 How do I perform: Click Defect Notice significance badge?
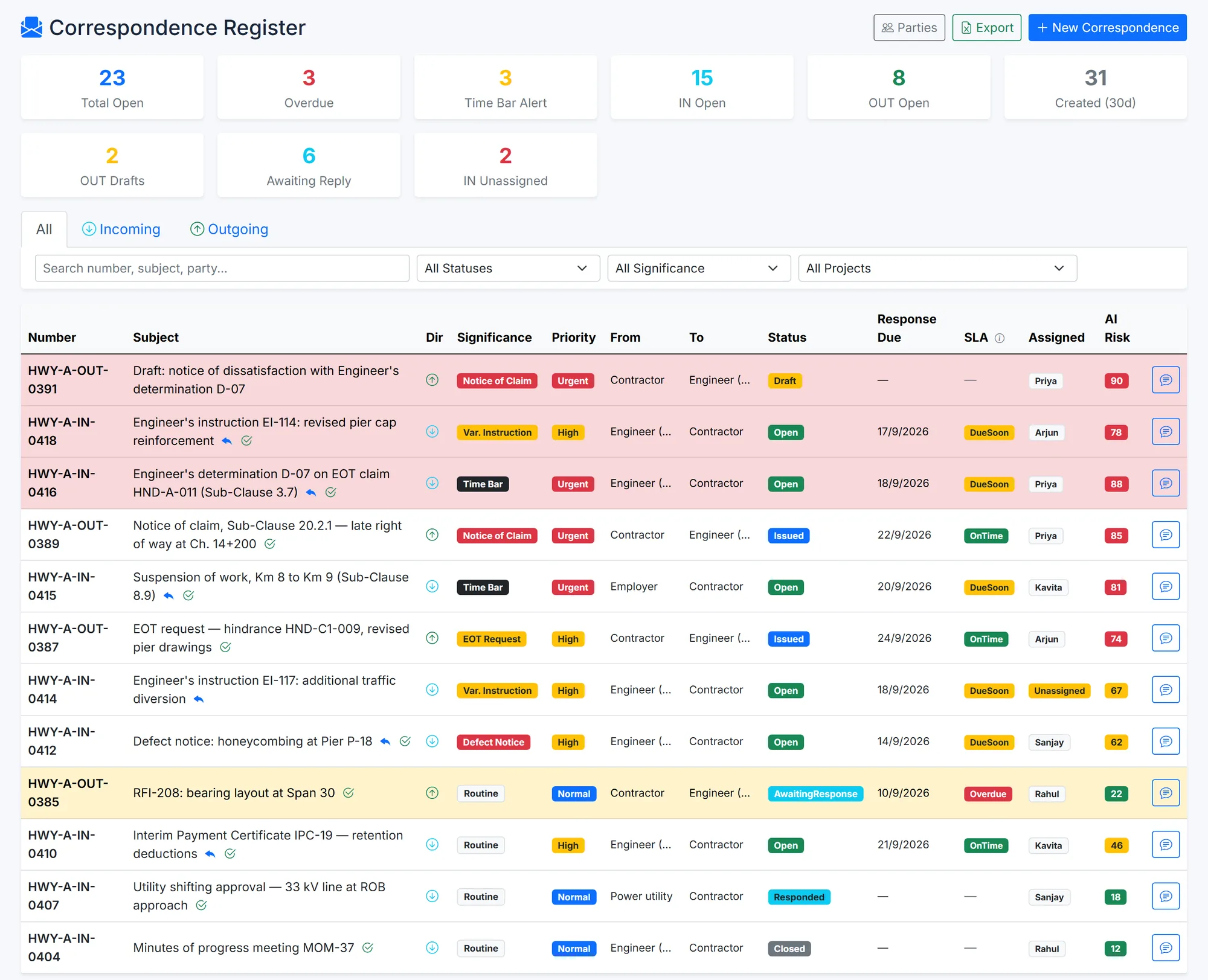[x=493, y=742]
